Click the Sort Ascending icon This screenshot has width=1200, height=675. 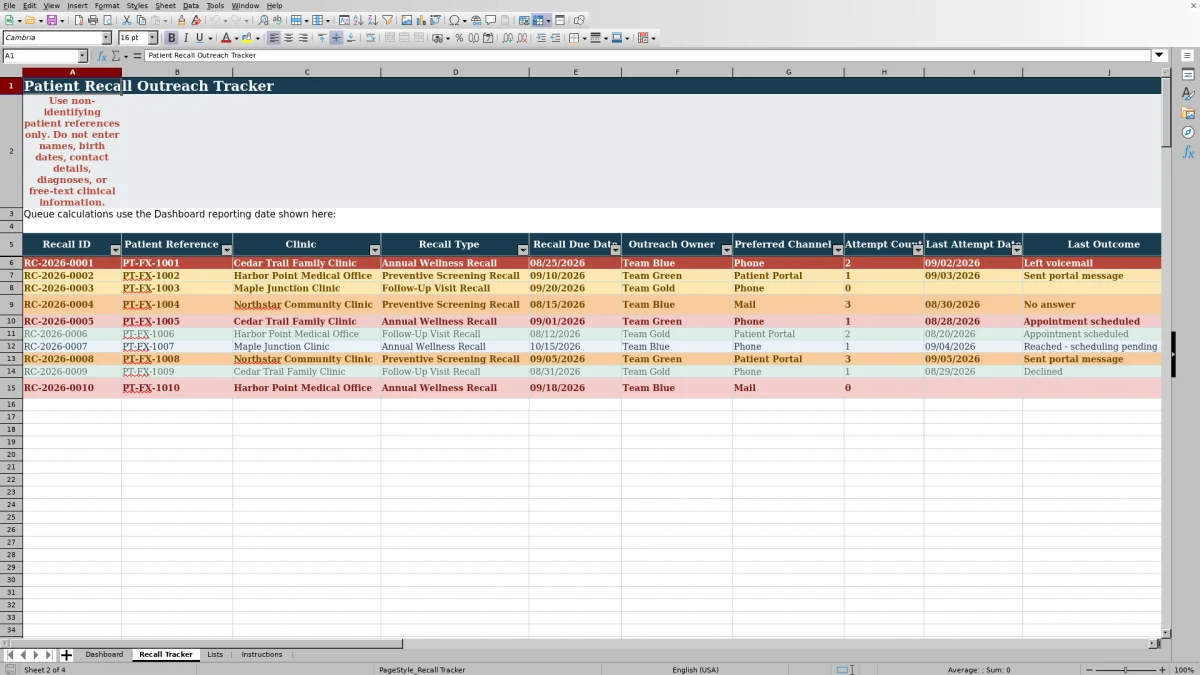click(359, 20)
